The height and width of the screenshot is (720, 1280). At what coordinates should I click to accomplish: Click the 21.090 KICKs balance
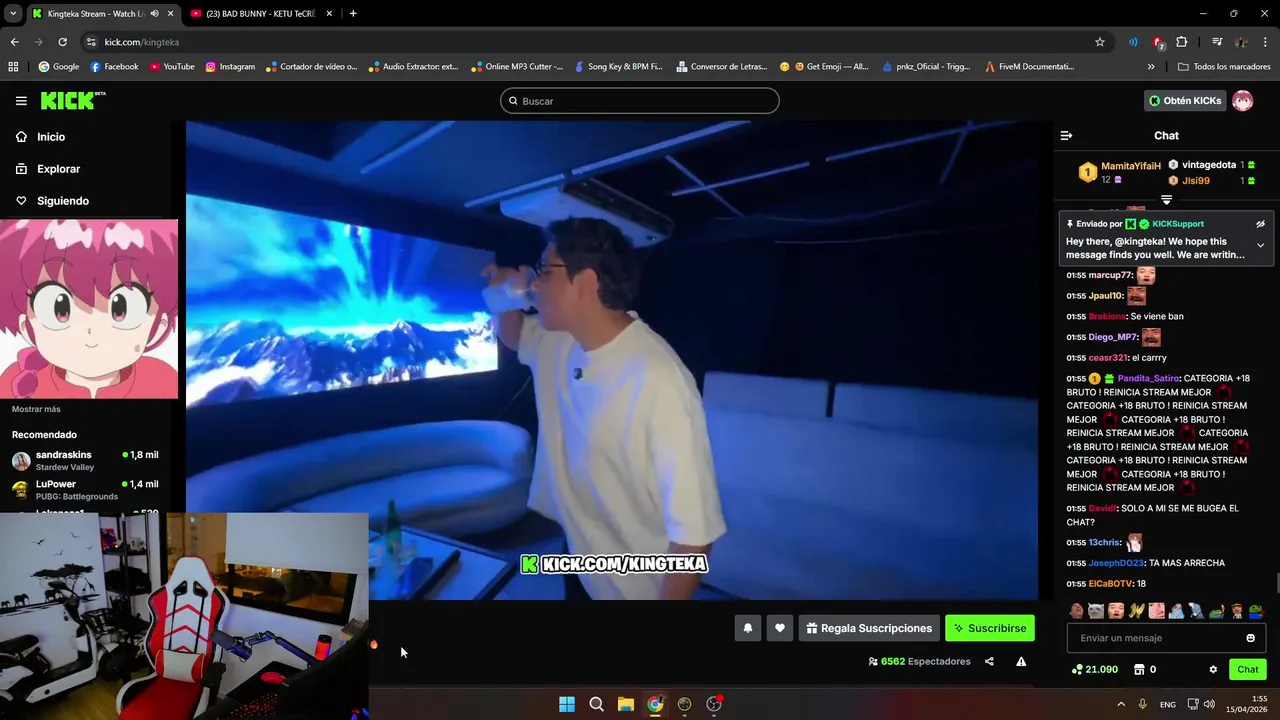click(1095, 670)
